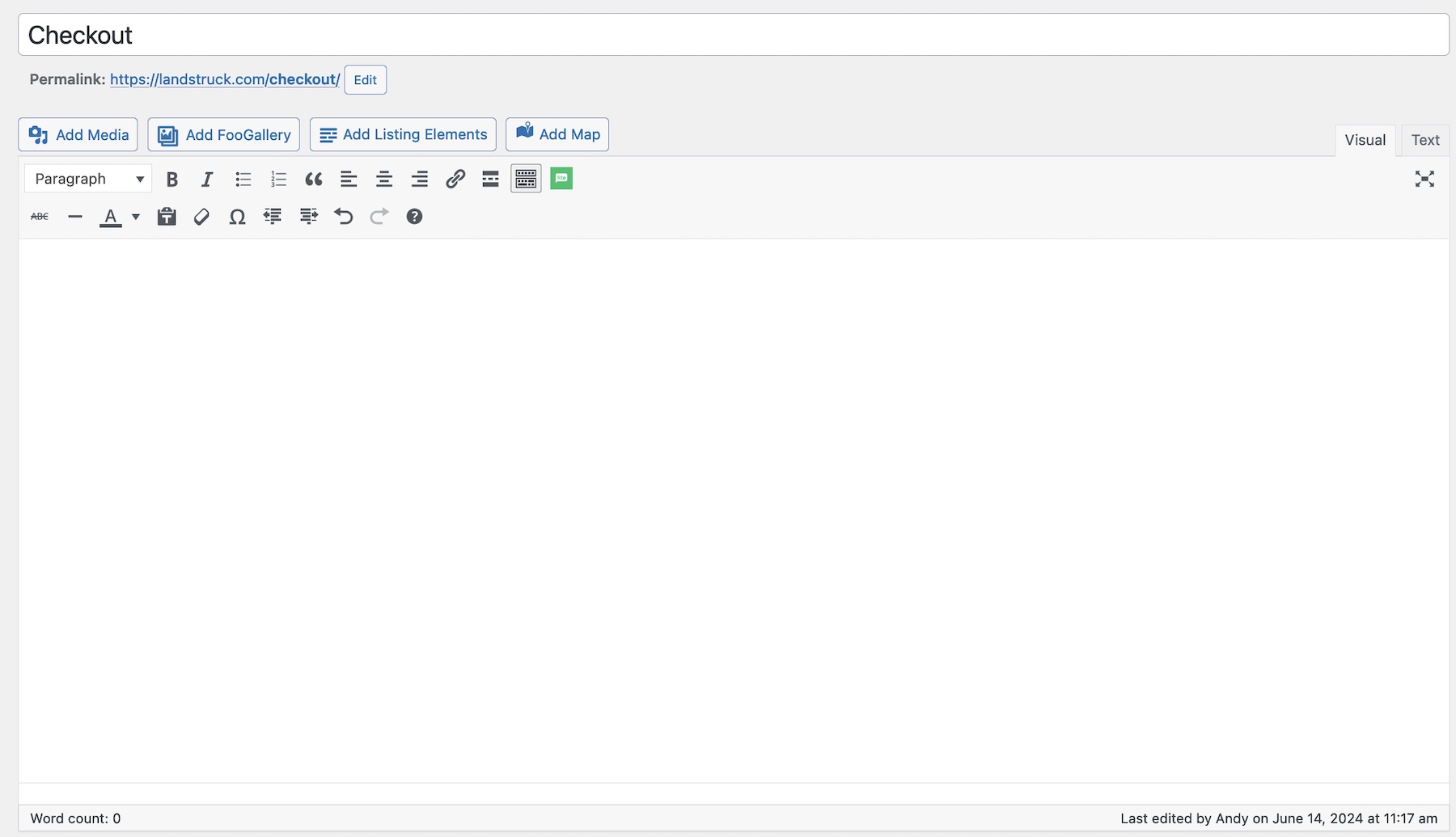1456x837 pixels.
Task: Toggle strikethrough formatting
Action: coord(40,217)
